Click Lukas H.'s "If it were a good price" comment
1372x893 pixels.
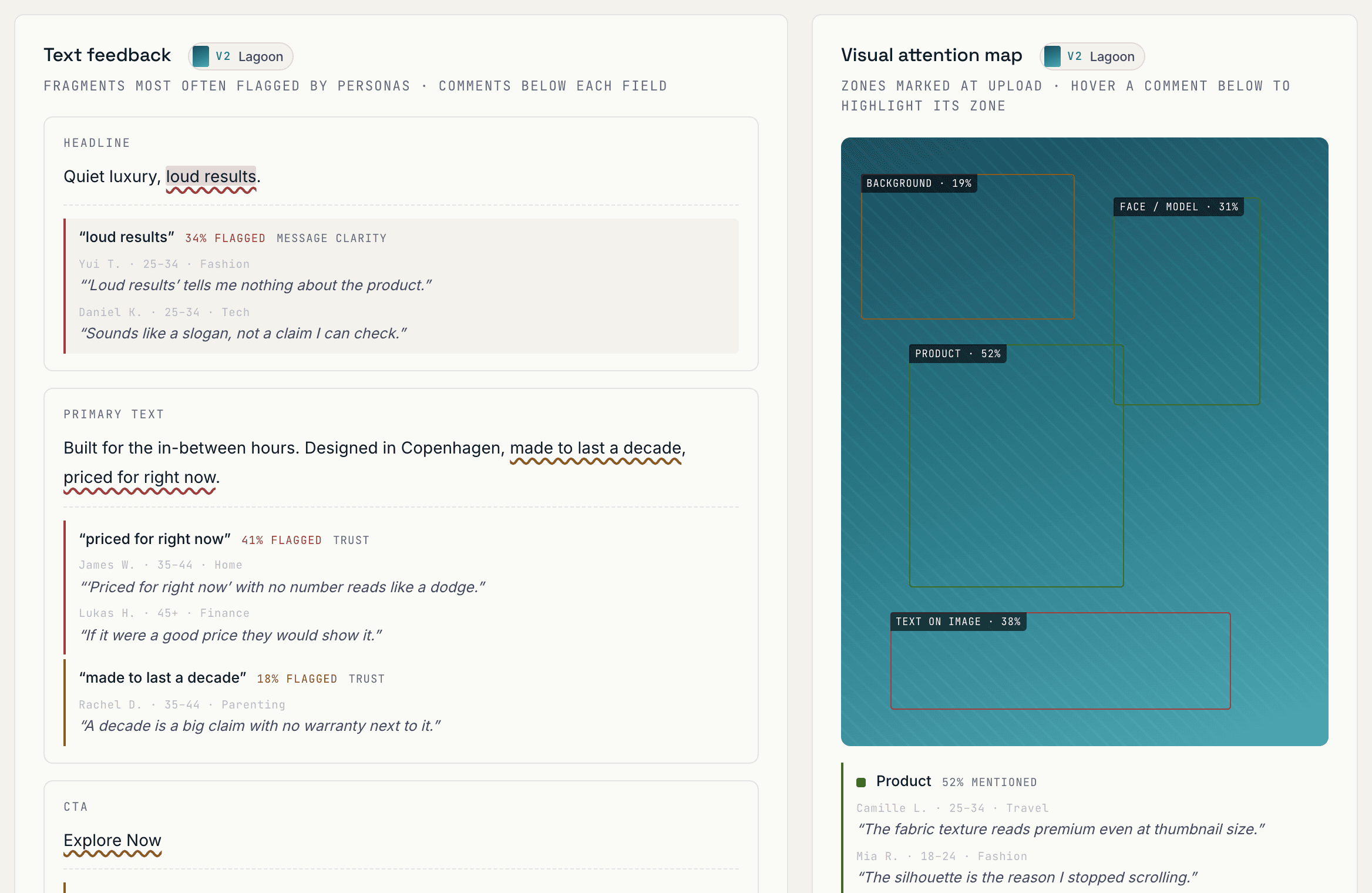pos(231,635)
